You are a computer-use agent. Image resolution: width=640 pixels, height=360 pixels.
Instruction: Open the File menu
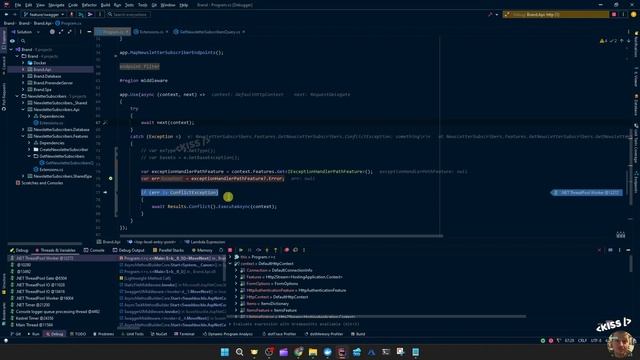click(18, 5)
